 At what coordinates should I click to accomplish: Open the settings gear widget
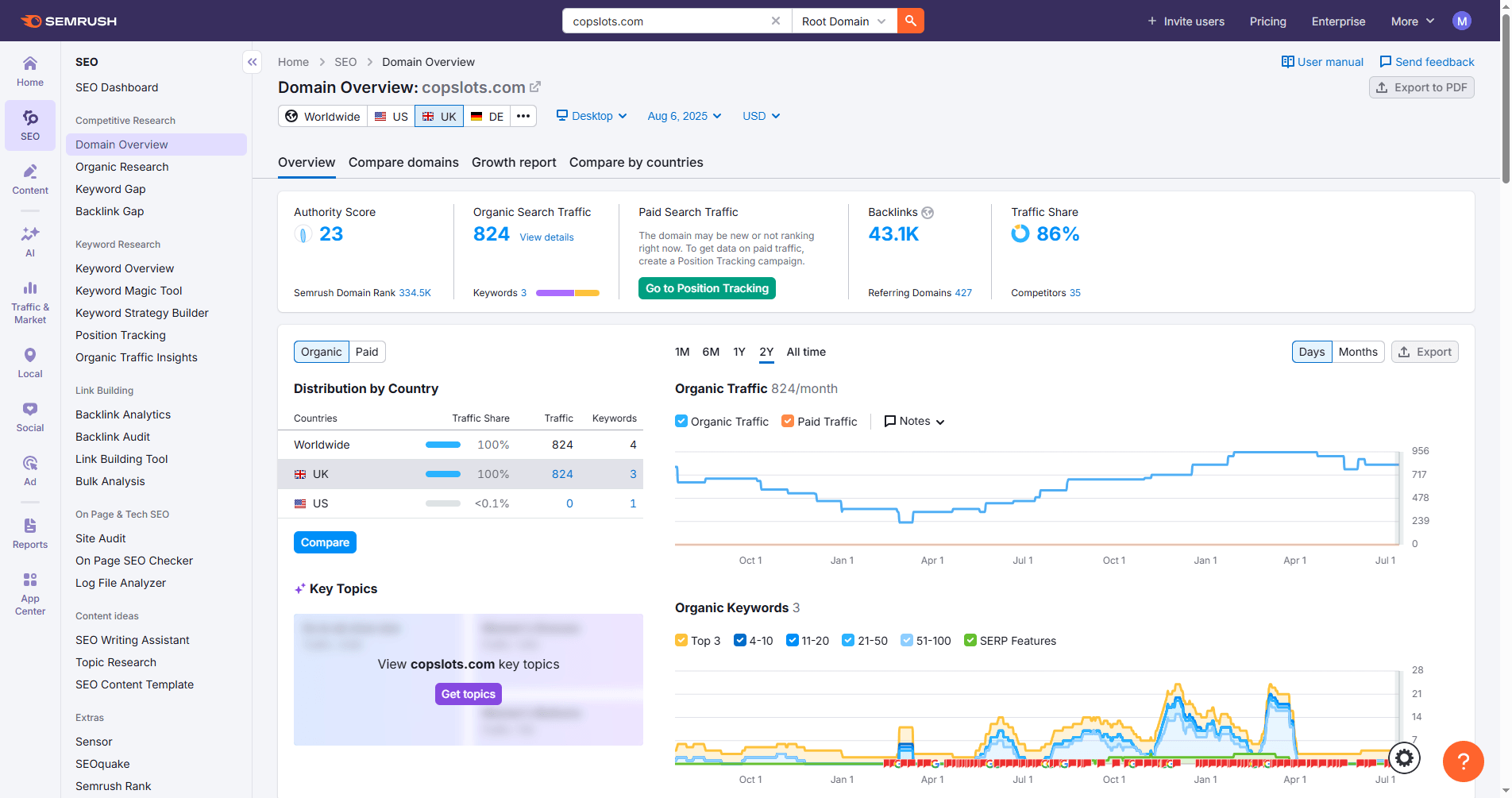(1404, 758)
